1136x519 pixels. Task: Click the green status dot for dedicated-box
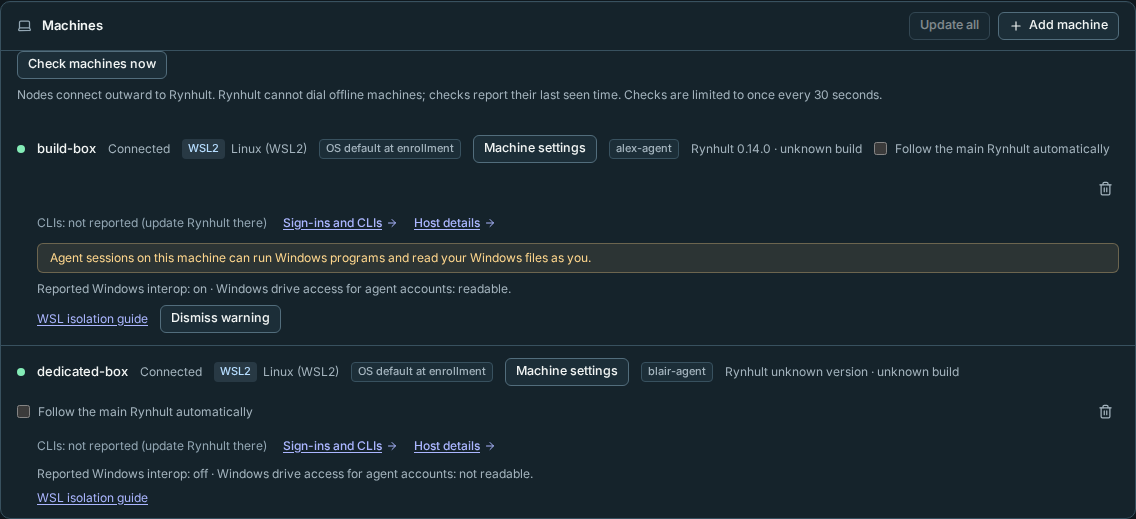click(x=21, y=372)
